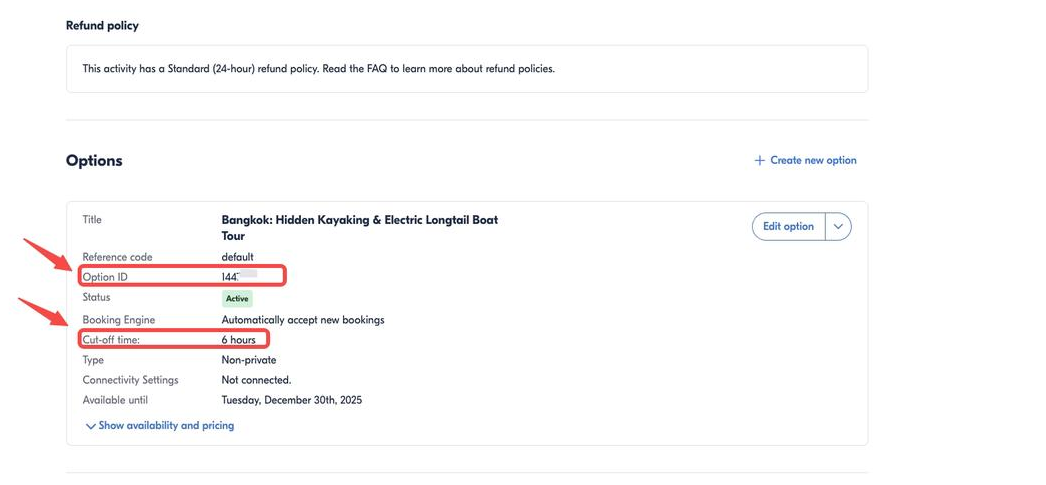
Task: Click the Options section heading
Action: 94,161
